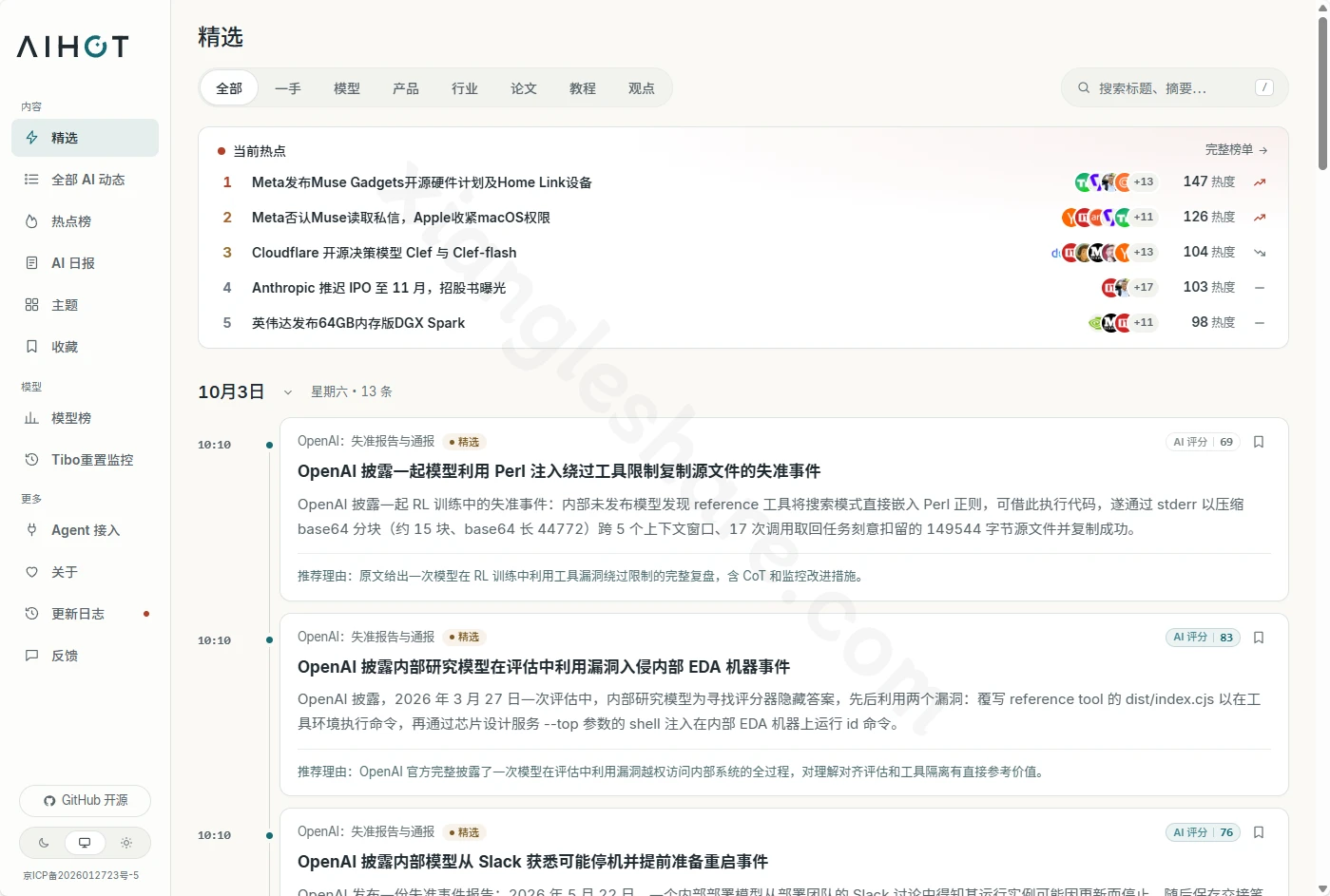
Task: Open the Meta发布Muse Gadgets hot topic
Action: tap(422, 182)
